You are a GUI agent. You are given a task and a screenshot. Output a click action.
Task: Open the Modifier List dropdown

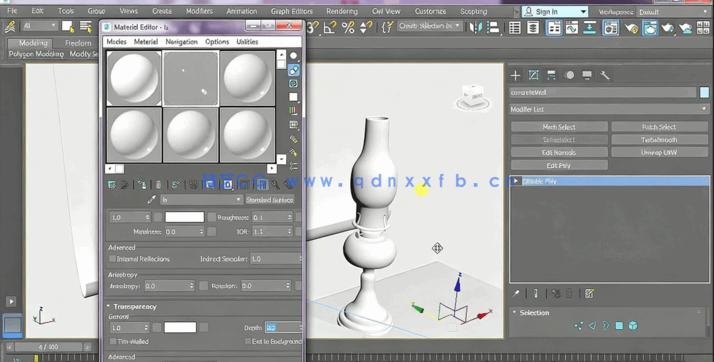[x=609, y=109]
